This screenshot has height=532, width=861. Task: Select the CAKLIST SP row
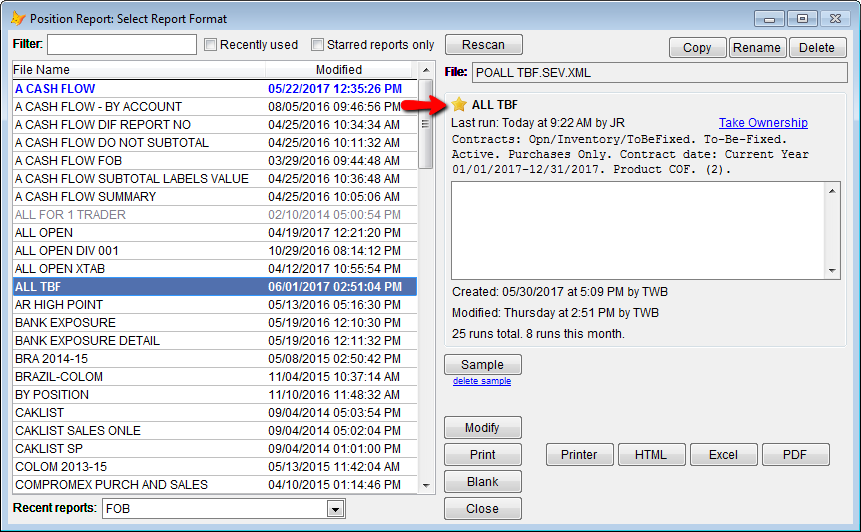(215, 449)
